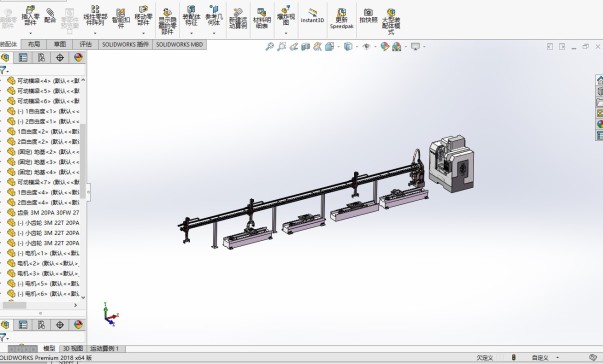Switch to the 评估 (Evaluate) tab
The width and height of the screenshot is (603, 364).
coord(85,45)
